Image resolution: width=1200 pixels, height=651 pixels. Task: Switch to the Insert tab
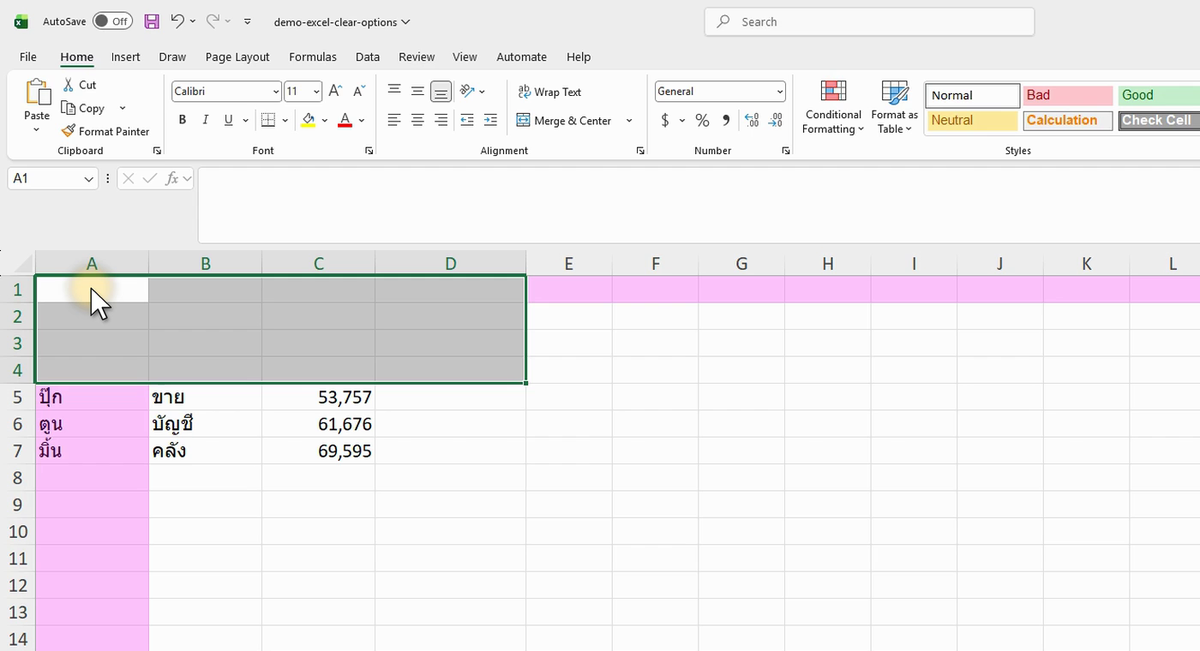(125, 57)
